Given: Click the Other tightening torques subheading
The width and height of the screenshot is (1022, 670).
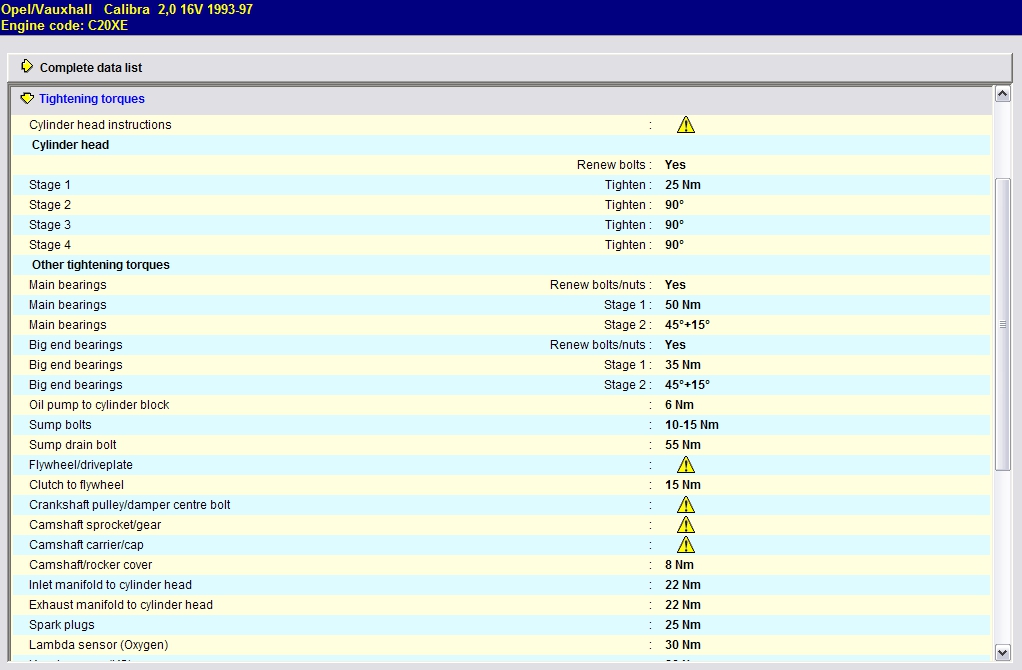Looking at the screenshot, I should click(x=100, y=265).
